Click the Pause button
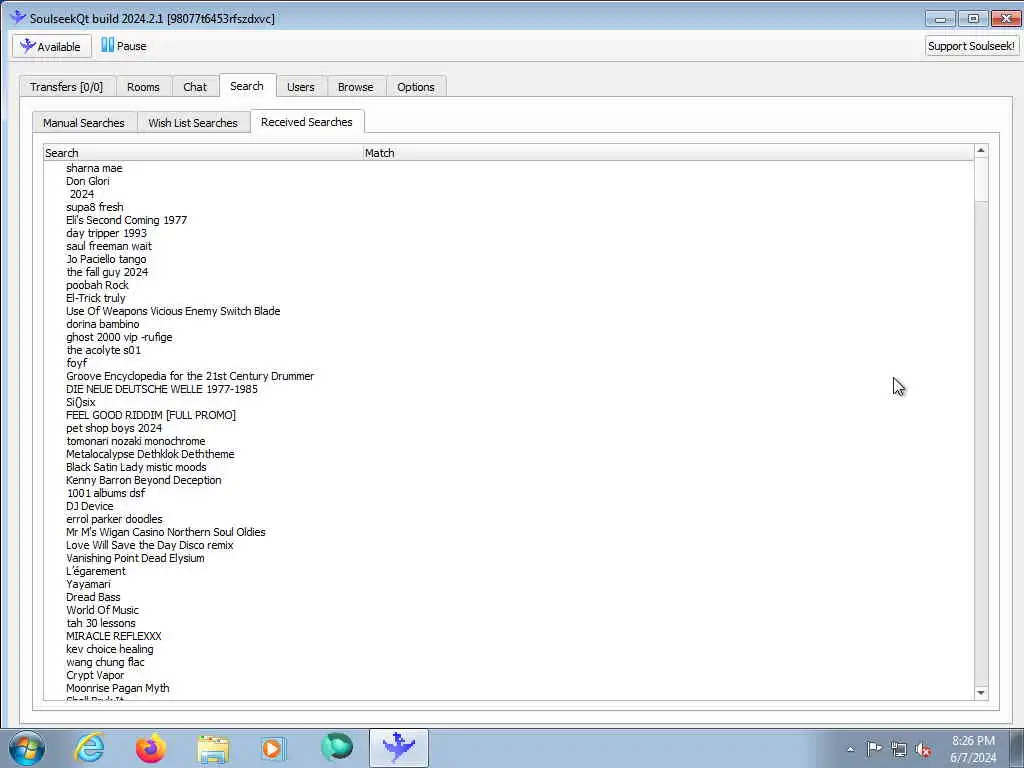Viewport: 1024px width, 768px height. pyautogui.click(x=123, y=46)
